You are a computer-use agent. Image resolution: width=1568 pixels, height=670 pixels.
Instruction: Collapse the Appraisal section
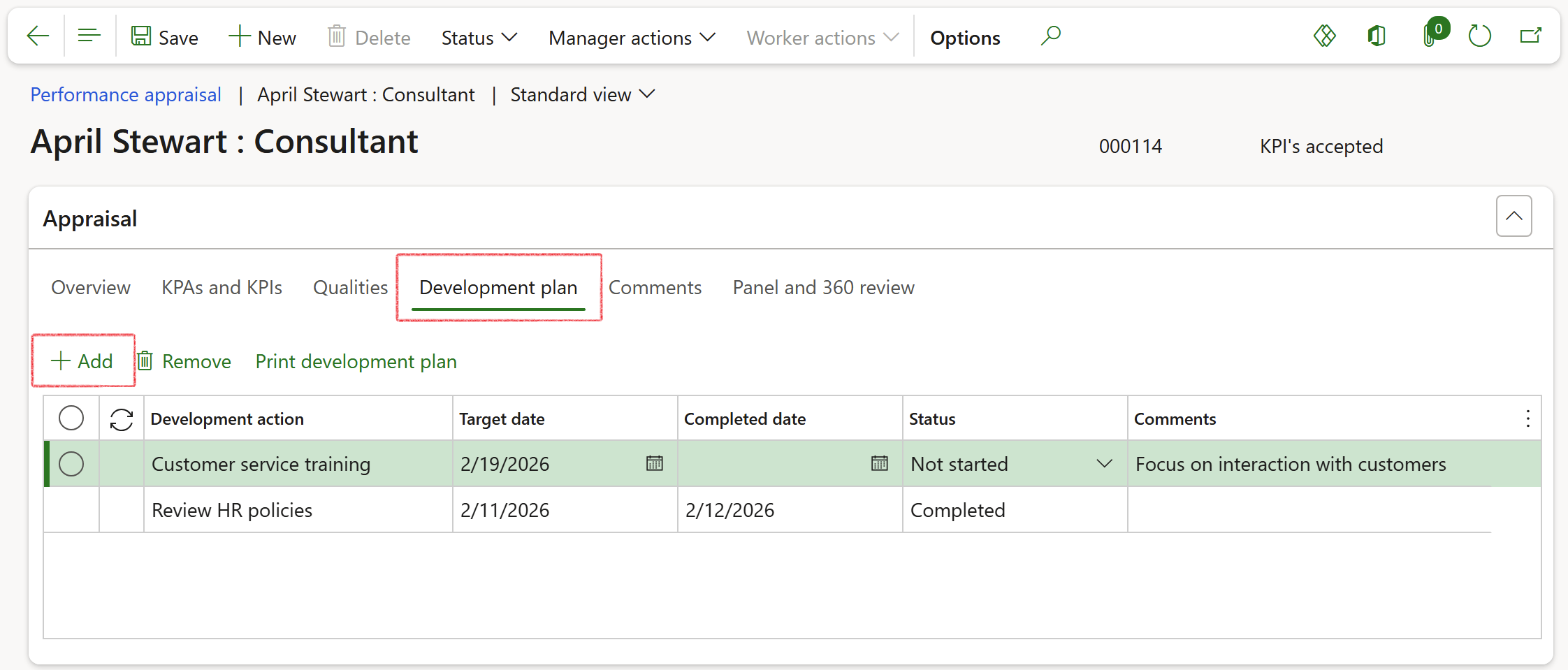[1513, 217]
